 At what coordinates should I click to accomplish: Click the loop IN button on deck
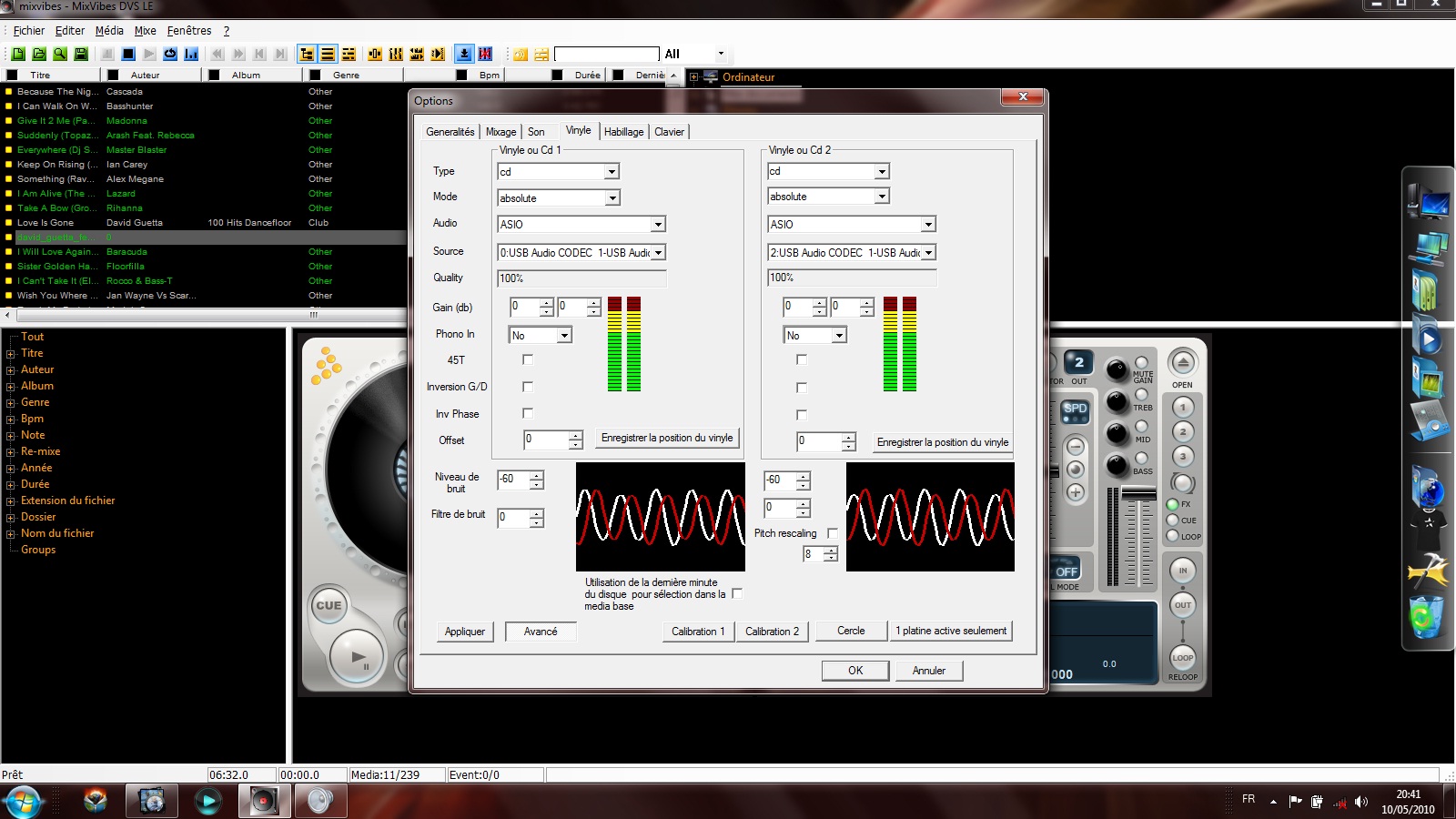point(1183,571)
